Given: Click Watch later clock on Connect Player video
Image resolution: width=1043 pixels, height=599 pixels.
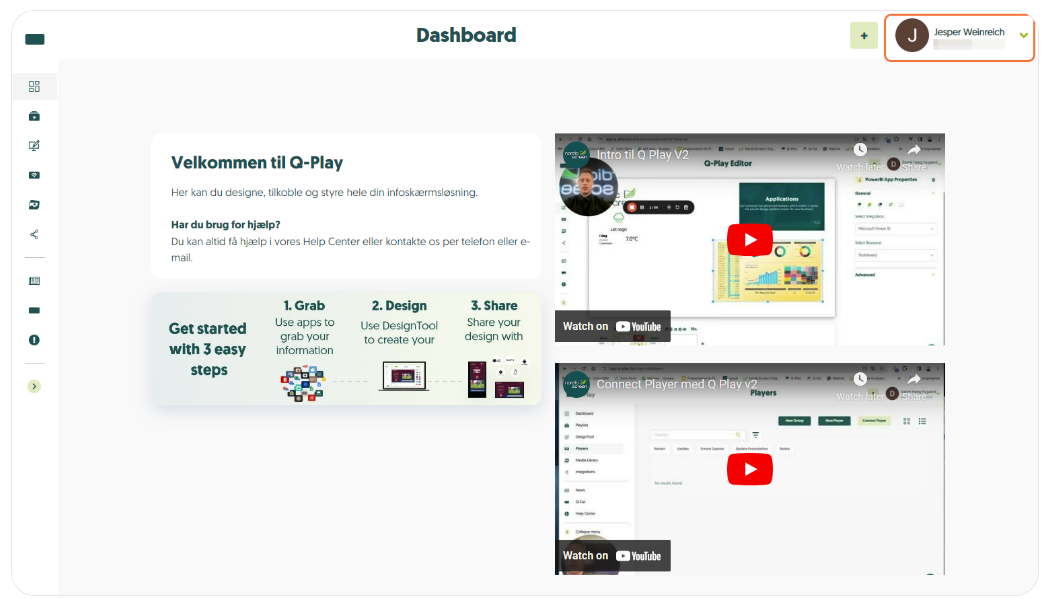Looking at the screenshot, I should point(859,380).
